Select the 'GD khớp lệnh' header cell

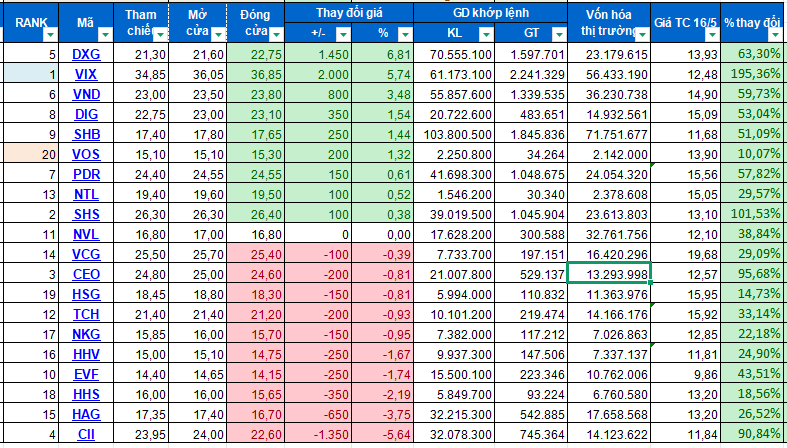(x=490, y=13)
